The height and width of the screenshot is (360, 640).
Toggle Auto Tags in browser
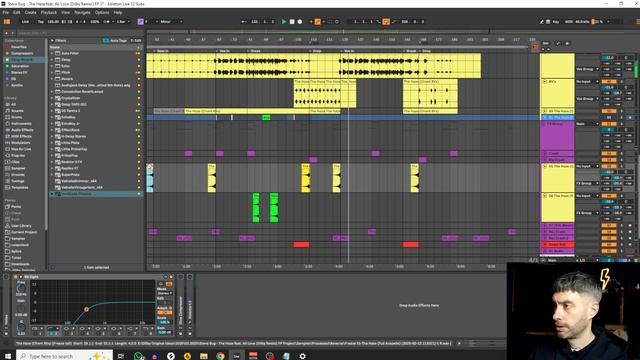pyautogui.click(x=115, y=40)
